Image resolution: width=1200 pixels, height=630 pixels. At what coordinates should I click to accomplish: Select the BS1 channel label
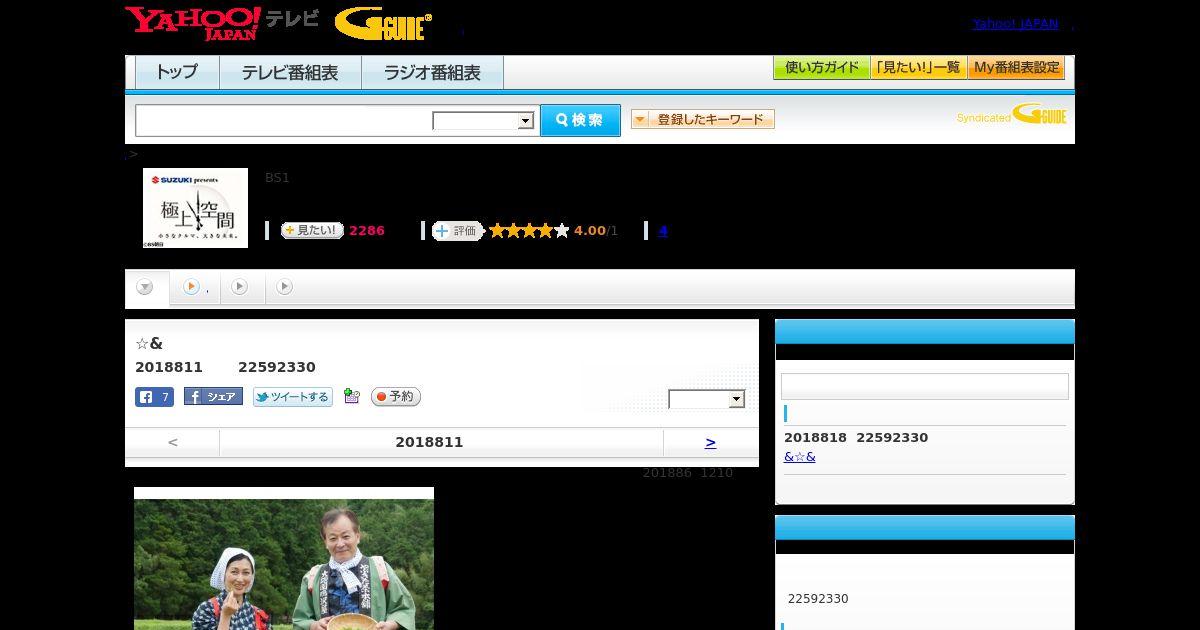click(277, 178)
